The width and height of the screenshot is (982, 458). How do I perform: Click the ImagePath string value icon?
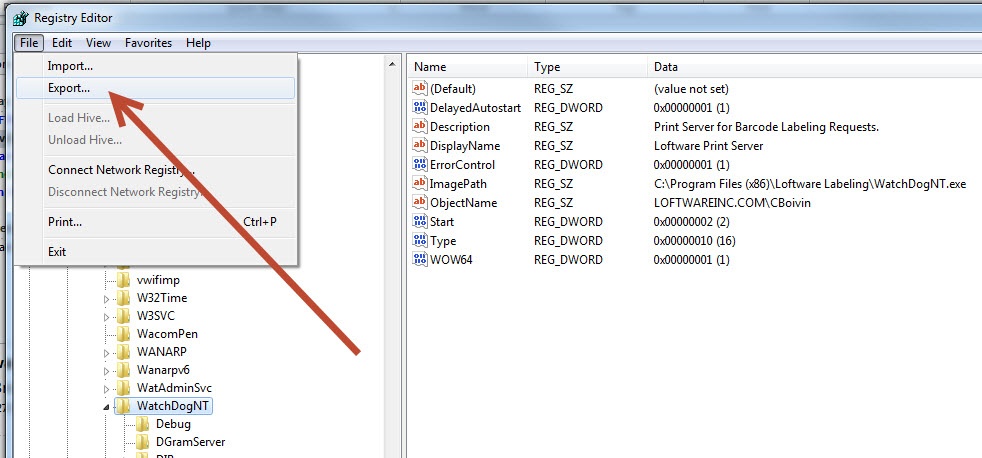420,184
